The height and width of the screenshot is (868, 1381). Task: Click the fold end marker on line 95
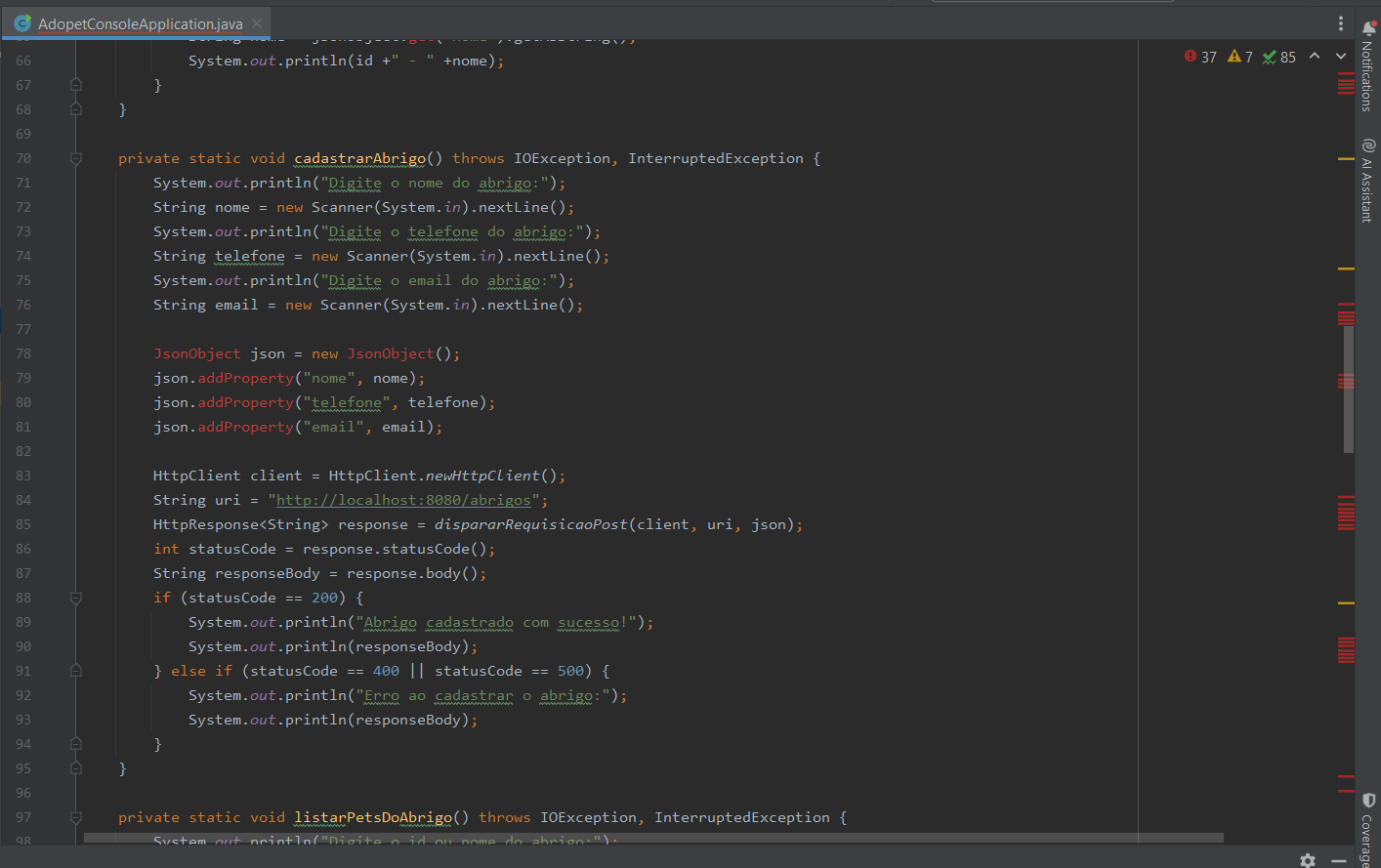click(x=76, y=768)
